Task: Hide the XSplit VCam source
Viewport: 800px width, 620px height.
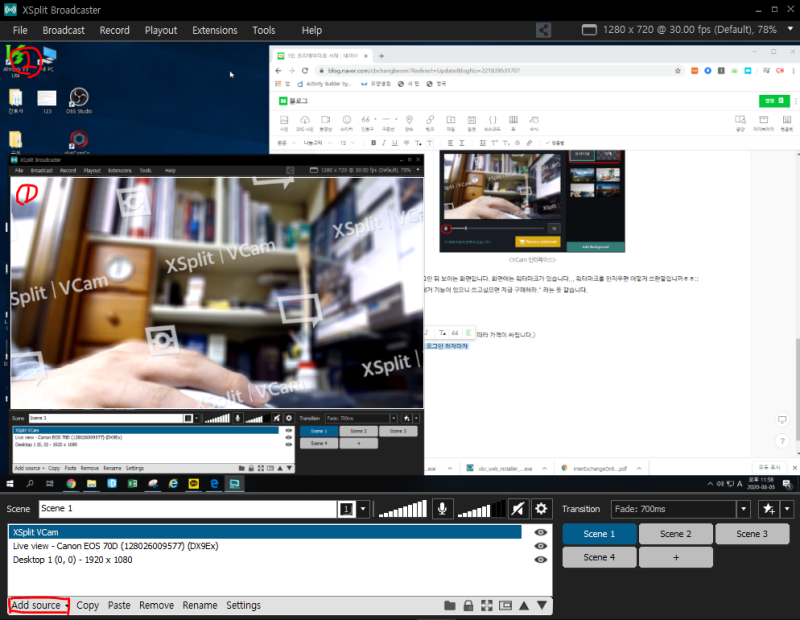Action: 540,532
